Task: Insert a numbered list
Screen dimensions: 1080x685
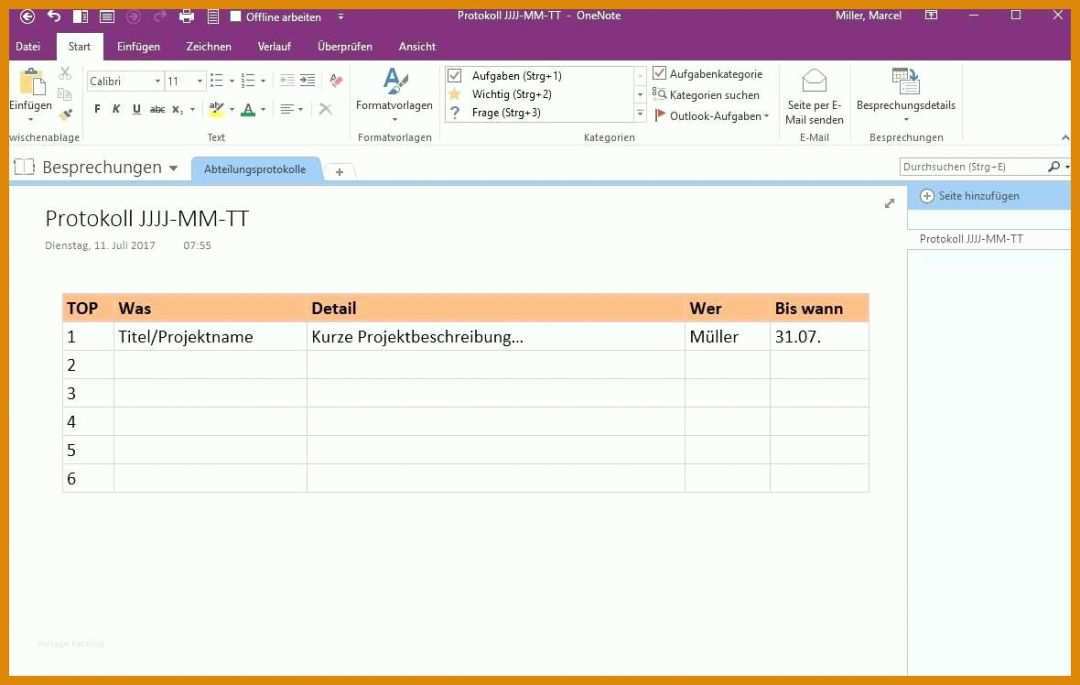Action: 248,81
